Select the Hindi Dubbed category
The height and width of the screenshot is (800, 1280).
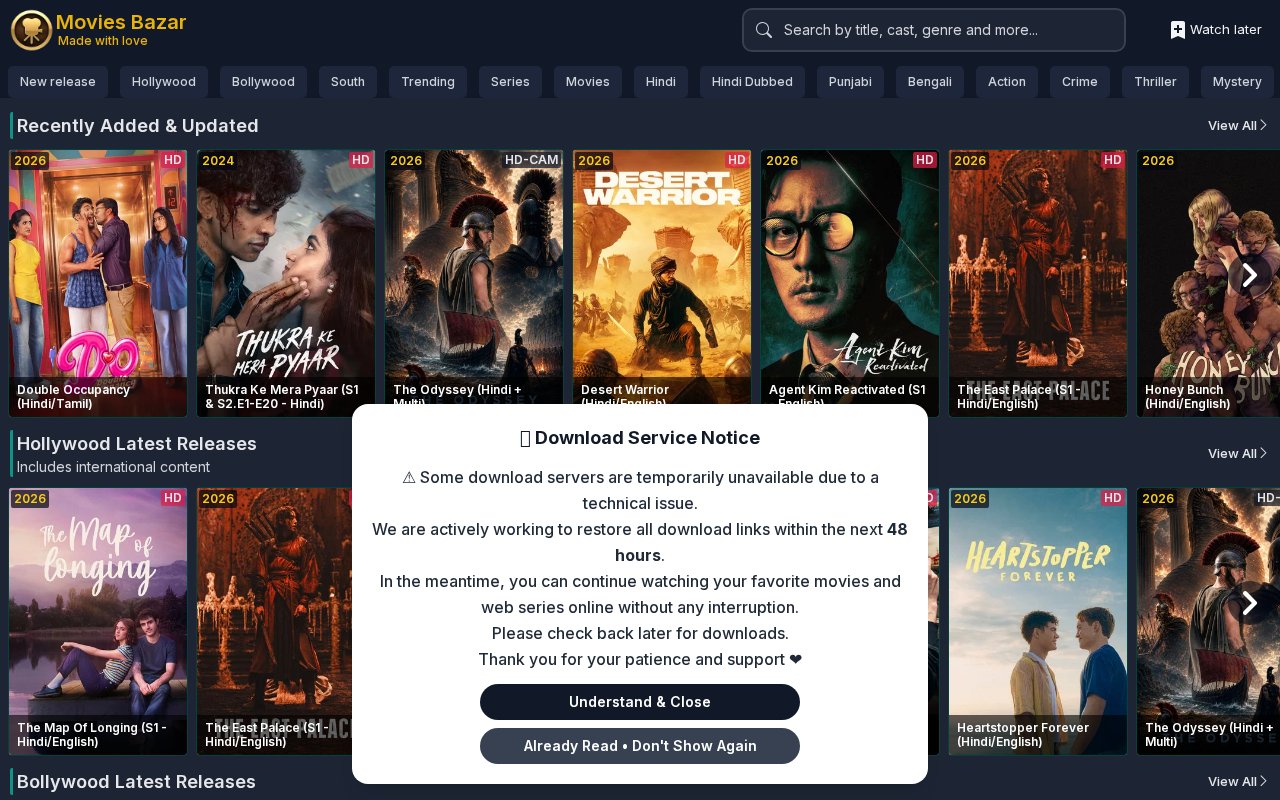point(752,82)
